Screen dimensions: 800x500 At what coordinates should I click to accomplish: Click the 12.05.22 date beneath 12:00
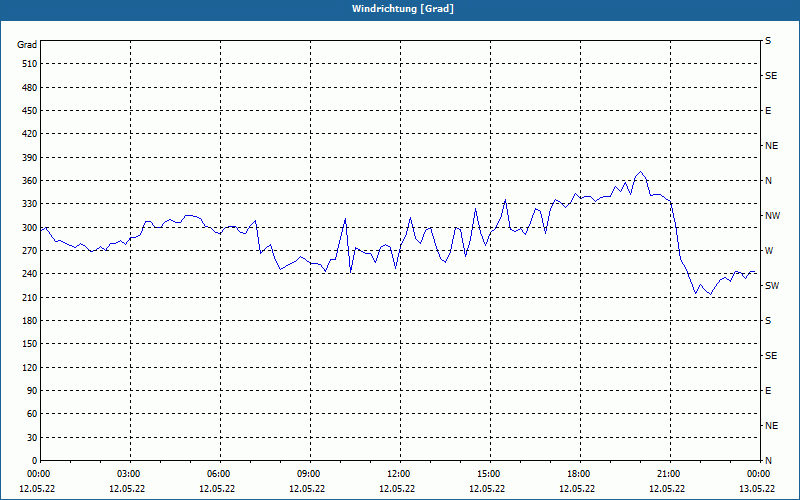click(397, 489)
